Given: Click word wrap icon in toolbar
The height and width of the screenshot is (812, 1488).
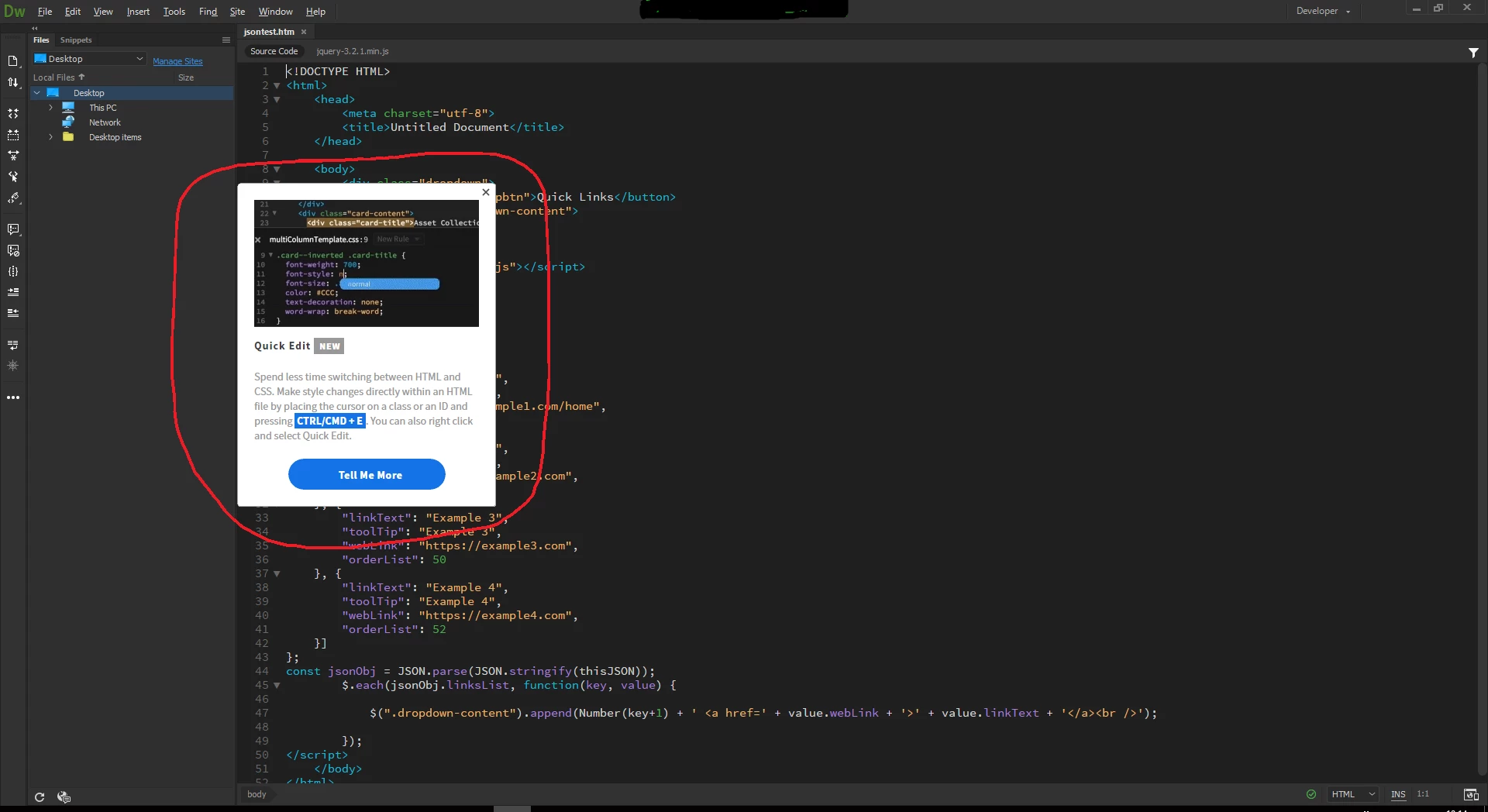Looking at the screenshot, I should pos(13,345).
